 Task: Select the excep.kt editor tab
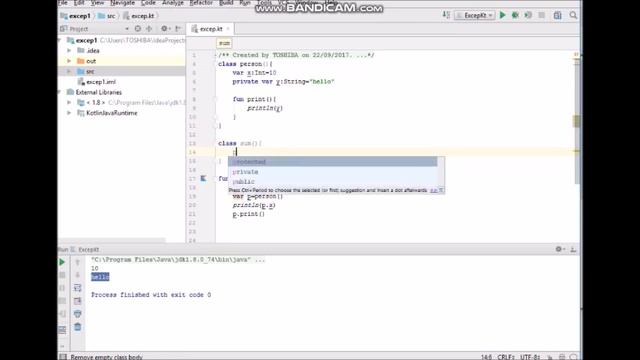pyautogui.click(x=211, y=29)
